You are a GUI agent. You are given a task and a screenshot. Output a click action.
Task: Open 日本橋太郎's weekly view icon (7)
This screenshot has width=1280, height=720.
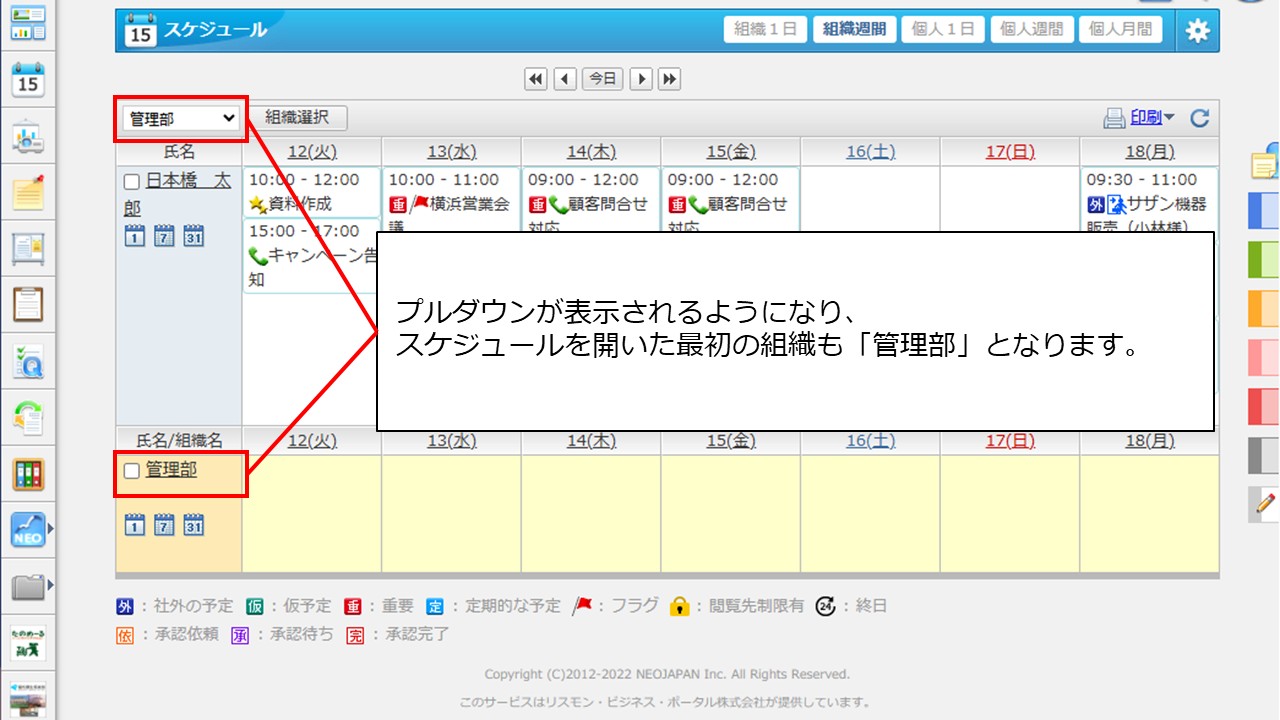coord(164,237)
